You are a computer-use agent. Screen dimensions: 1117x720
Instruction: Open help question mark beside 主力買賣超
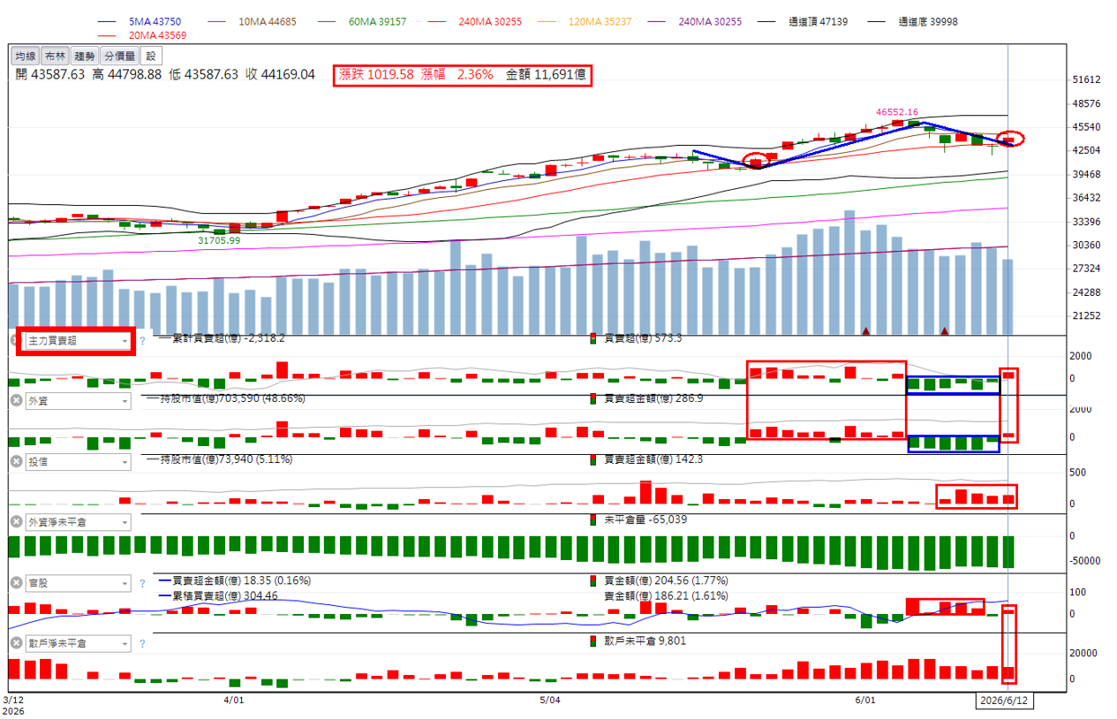(x=142, y=341)
